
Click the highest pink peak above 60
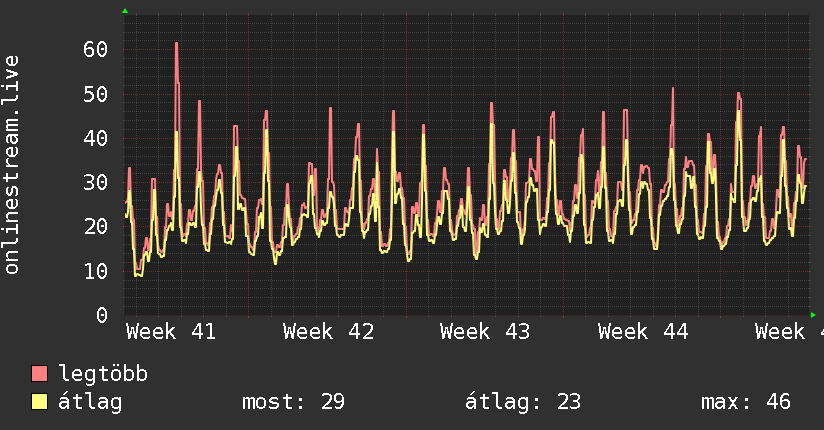[x=177, y=44]
